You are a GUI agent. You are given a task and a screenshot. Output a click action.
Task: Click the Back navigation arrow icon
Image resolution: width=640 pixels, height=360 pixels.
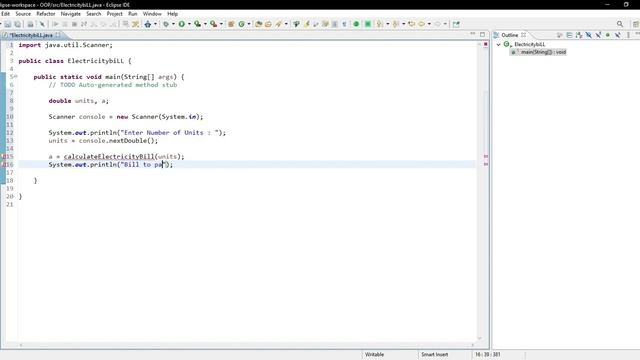point(422,24)
